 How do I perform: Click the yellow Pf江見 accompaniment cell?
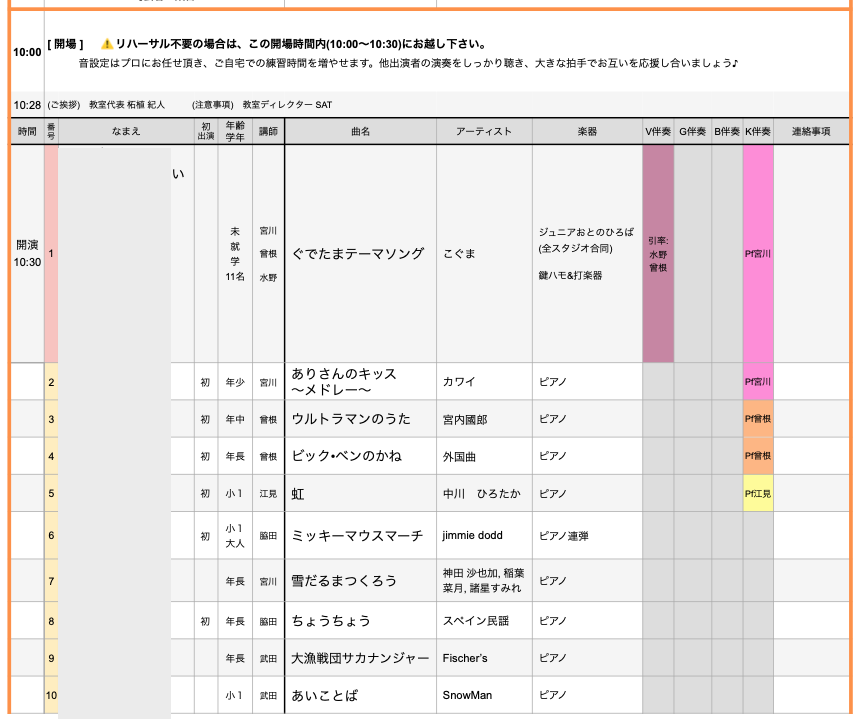pyautogui.click(x=758, y=493)
